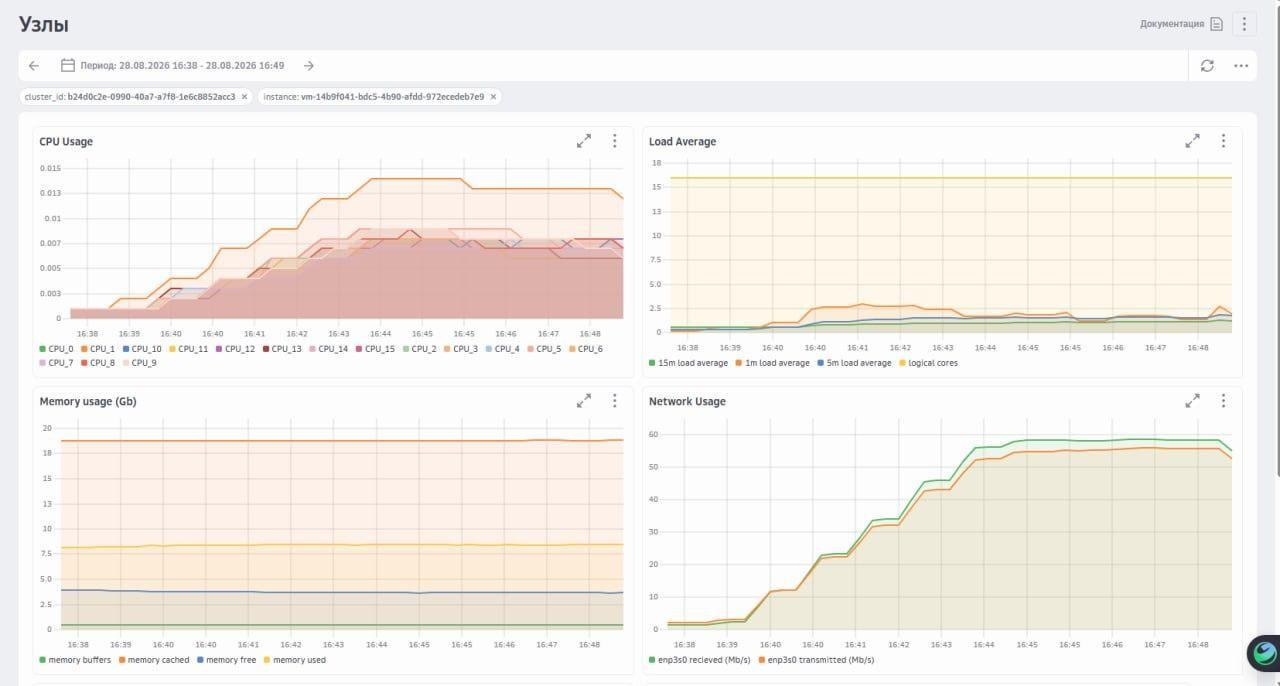Toggle CPU_7 series in legend
The image size is (1280, 686).
[57, 363]
